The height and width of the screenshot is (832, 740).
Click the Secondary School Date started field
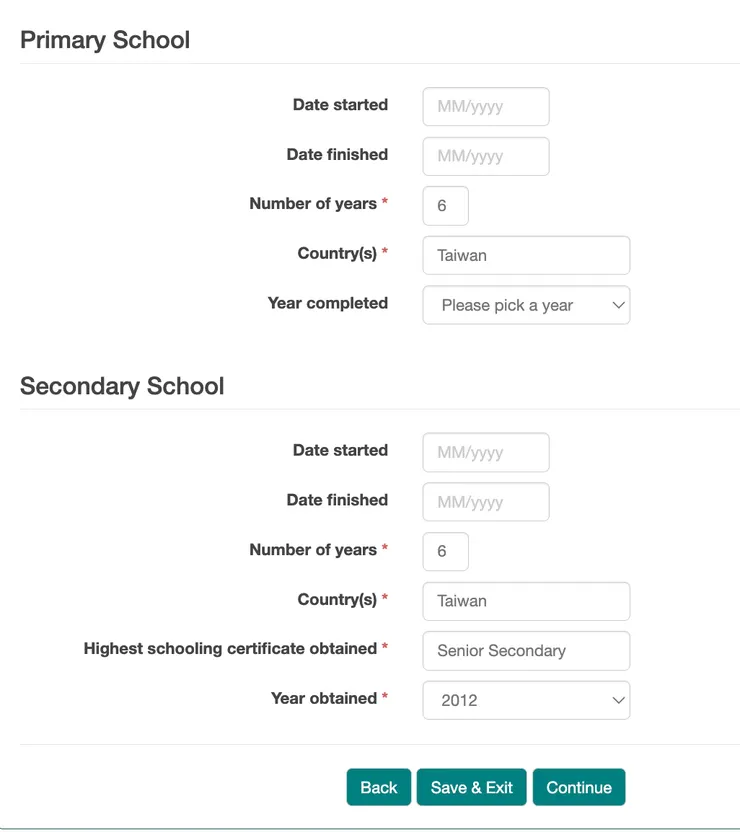(486, 452)
